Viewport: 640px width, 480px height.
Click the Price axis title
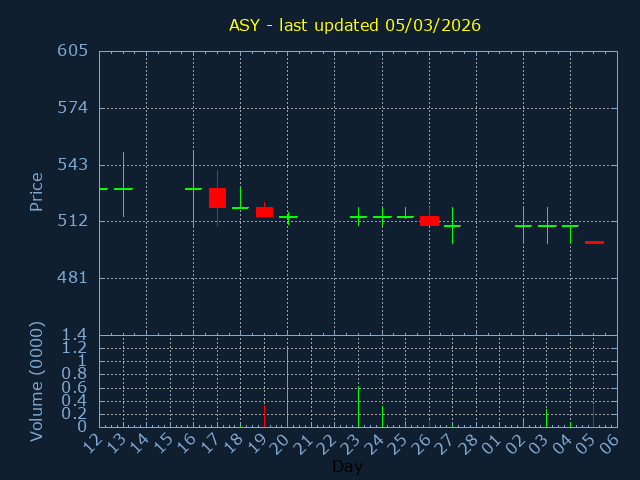tap(37, 192)
